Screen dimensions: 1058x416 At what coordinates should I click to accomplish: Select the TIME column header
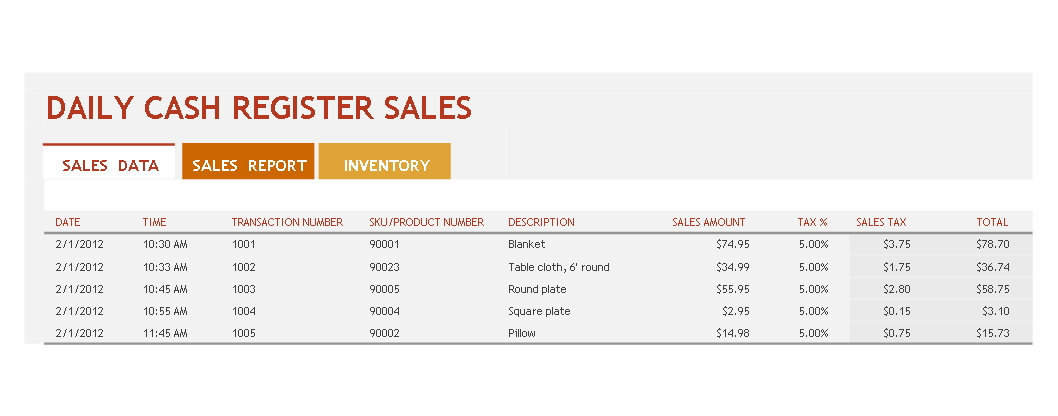(x=155, y=222)
